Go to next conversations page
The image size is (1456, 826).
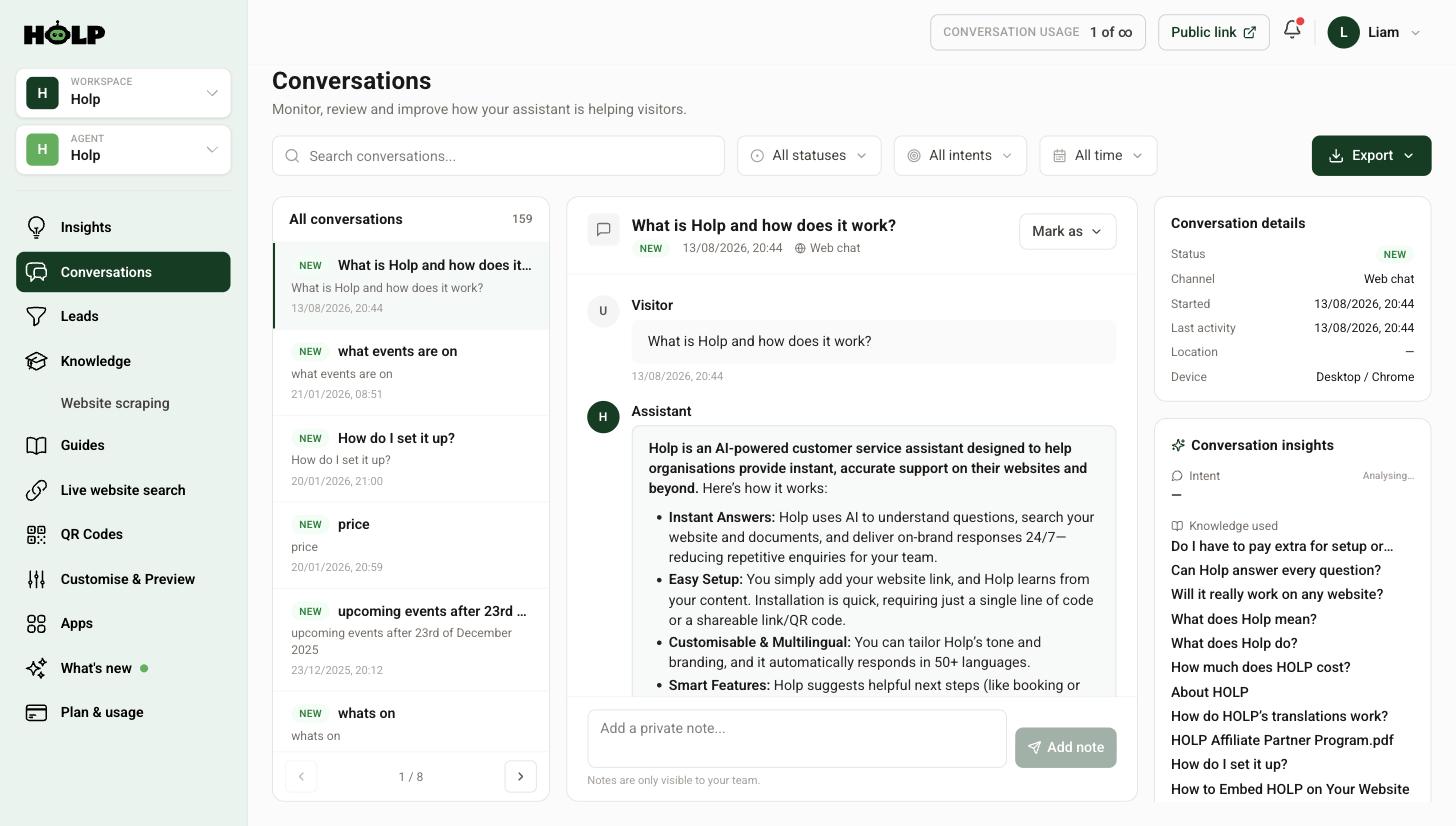pyautogui.click(x=520, y=777)
